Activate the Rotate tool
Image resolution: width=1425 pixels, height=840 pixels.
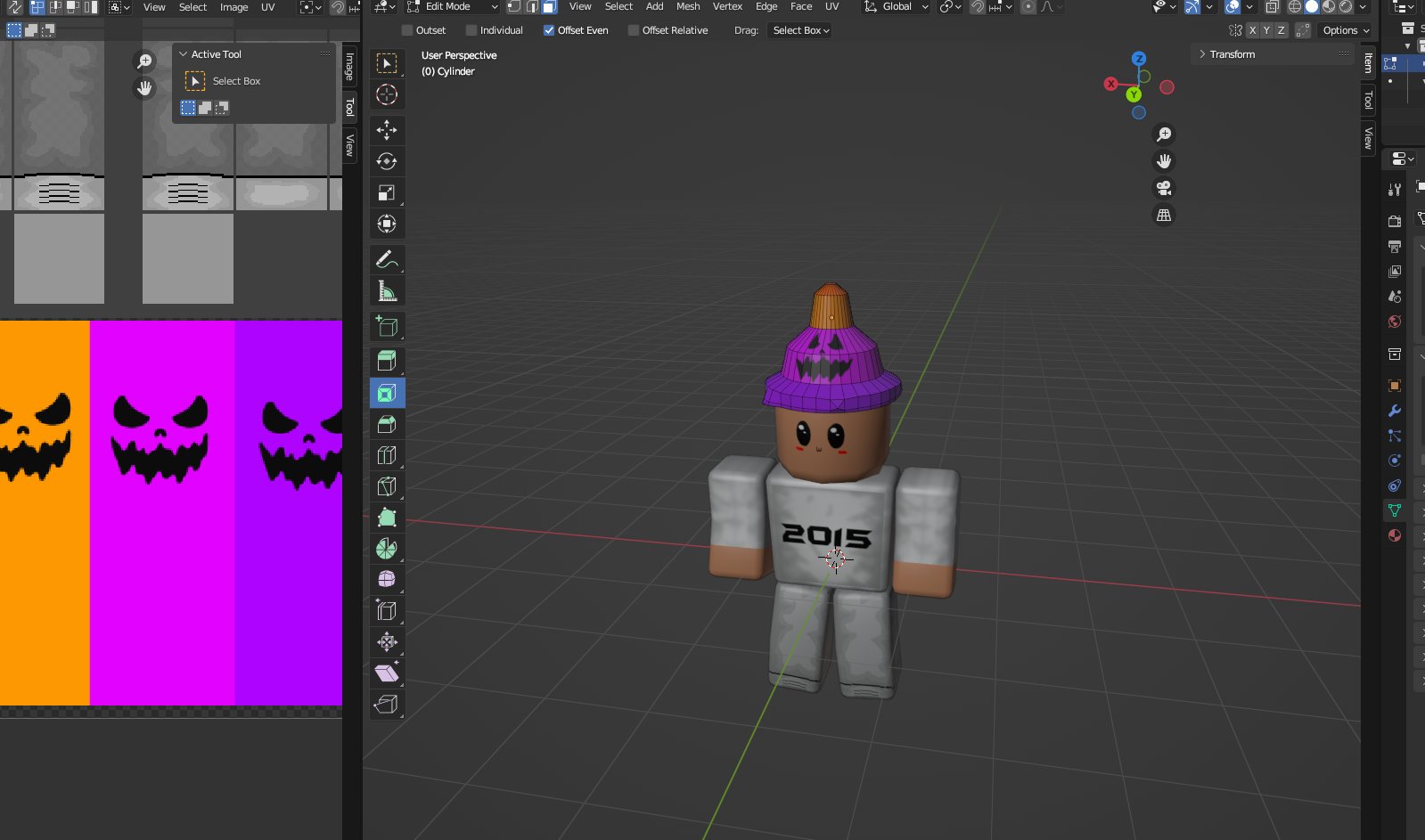[387, 161]
